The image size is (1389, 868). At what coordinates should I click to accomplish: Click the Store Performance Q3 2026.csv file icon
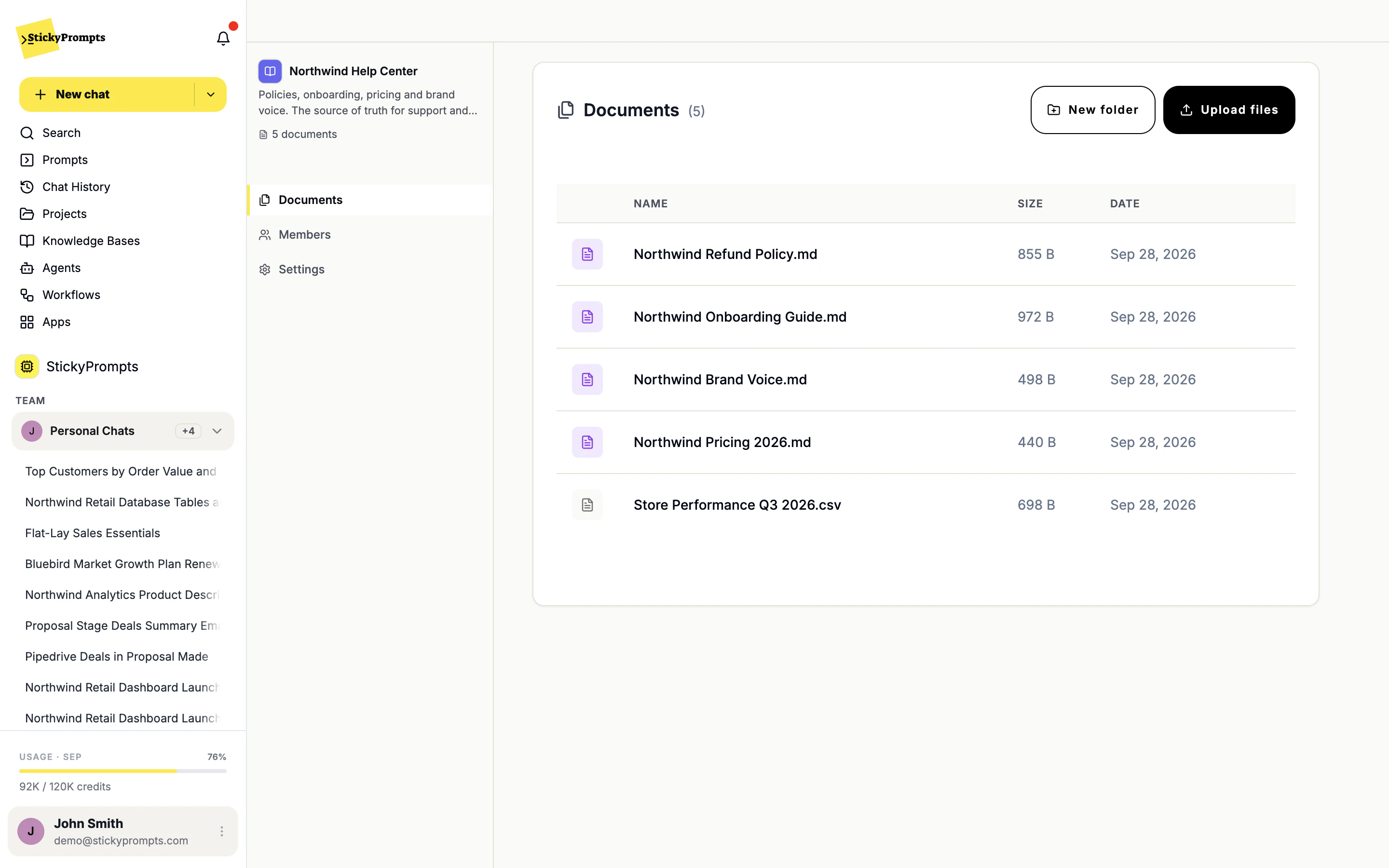pos(587,504)
